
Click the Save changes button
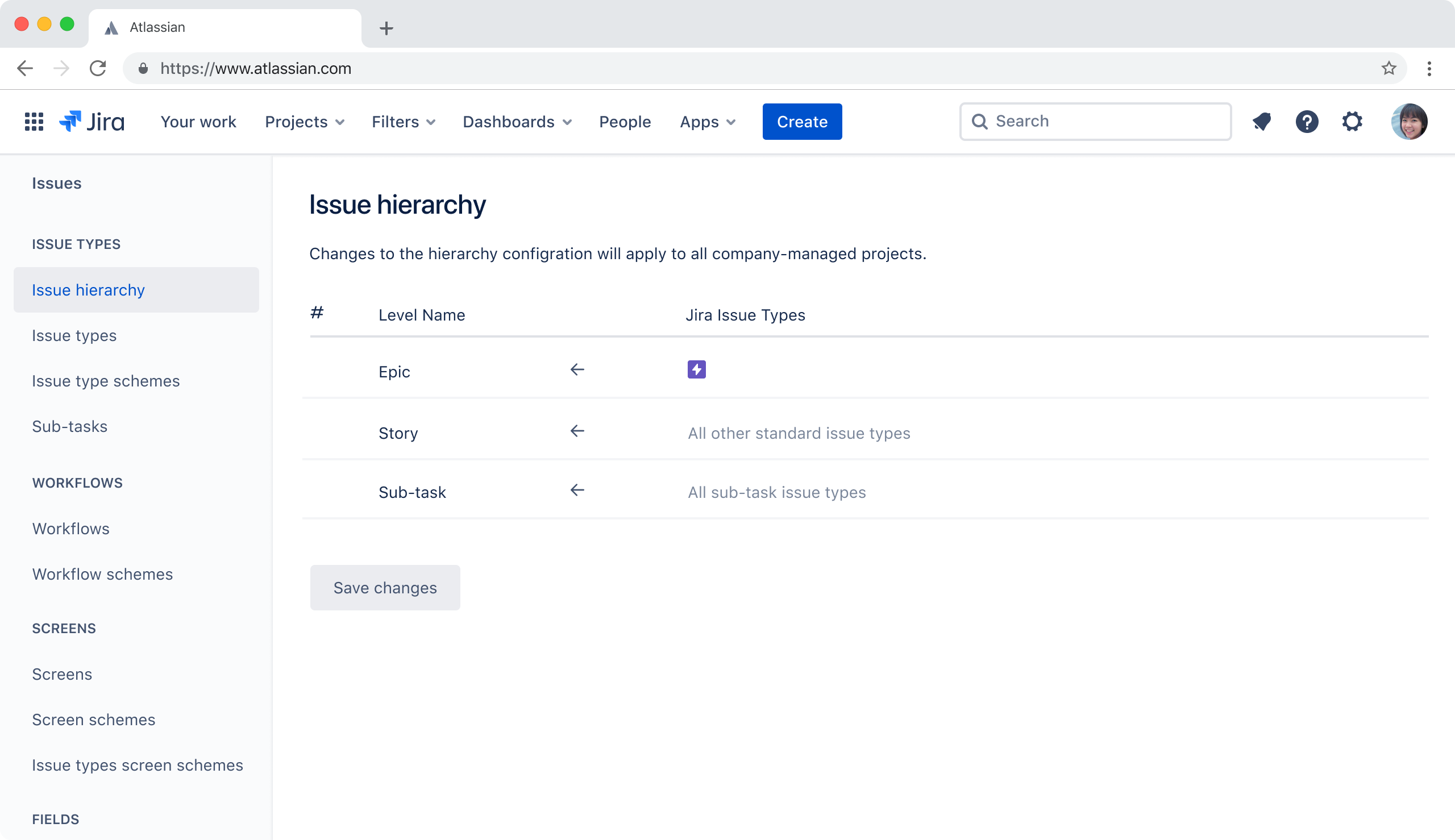pos(385,587)
